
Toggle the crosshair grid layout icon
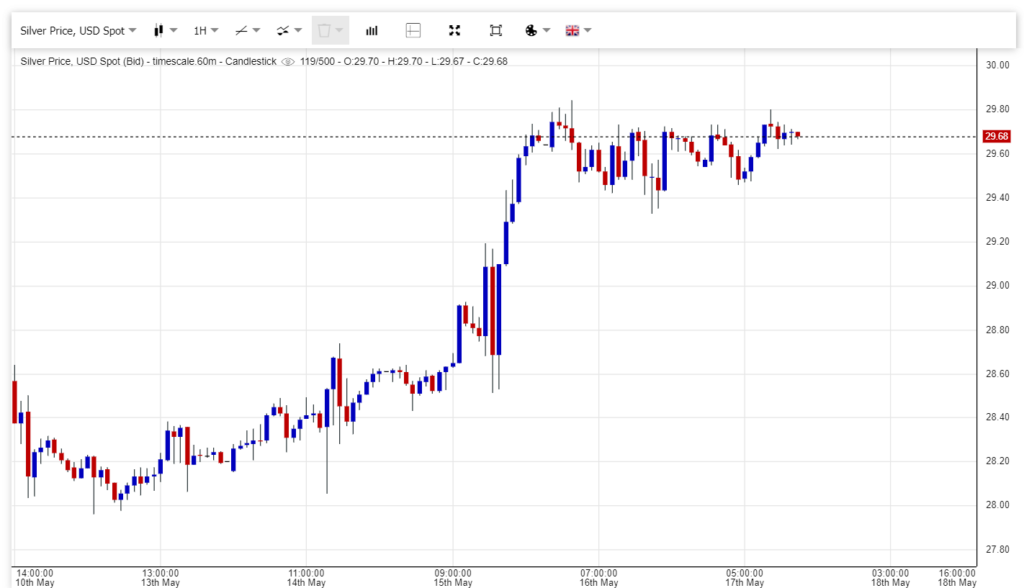coord(413,30)
